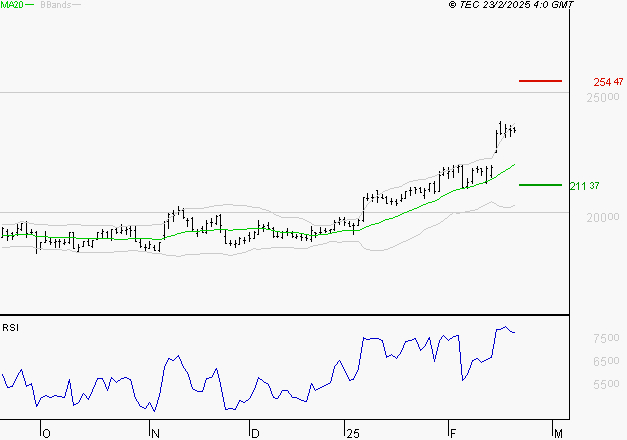
Task: Click the TEC copyright timestamp text
Action: click(511, 5)
